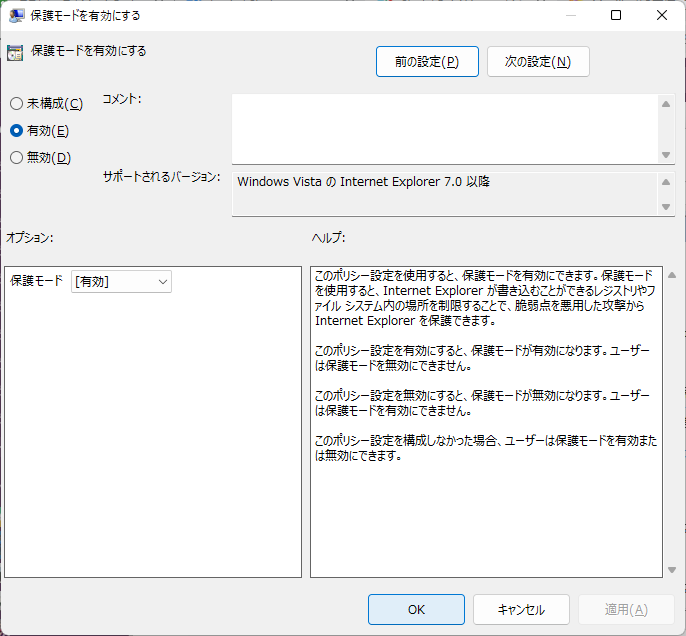This screenshot has height=636, width=686.
Task: Click help paragraph about 構成しなかった場合
Action: (486, 448)
